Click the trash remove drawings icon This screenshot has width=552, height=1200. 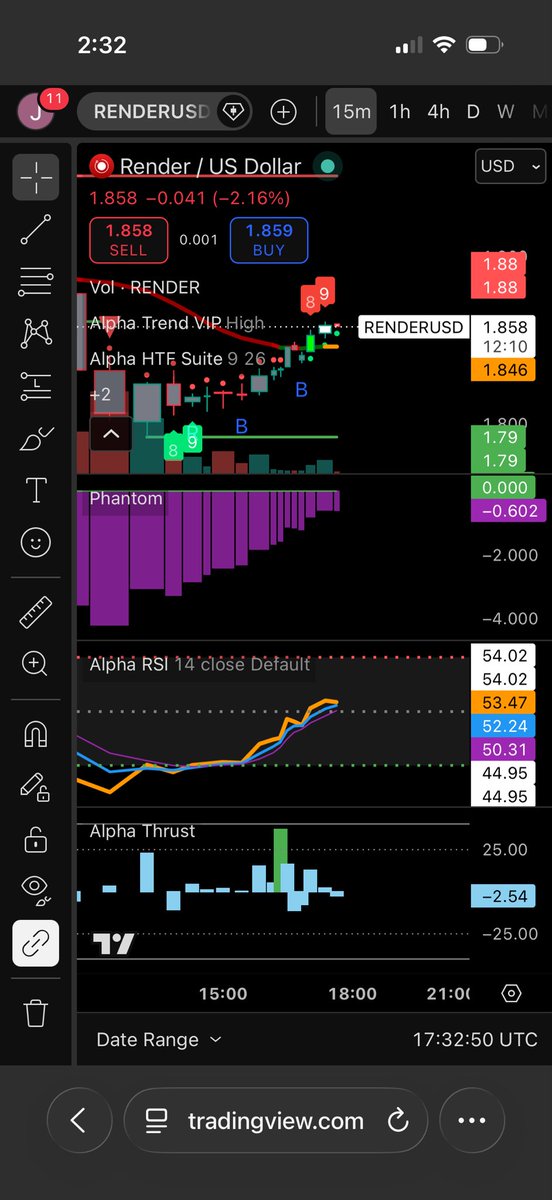36,1013
